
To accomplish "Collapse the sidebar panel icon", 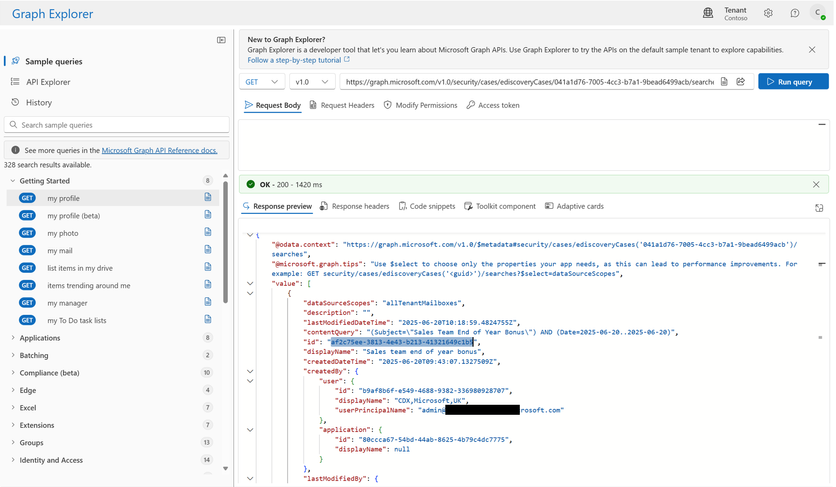I will coord(221,40).
